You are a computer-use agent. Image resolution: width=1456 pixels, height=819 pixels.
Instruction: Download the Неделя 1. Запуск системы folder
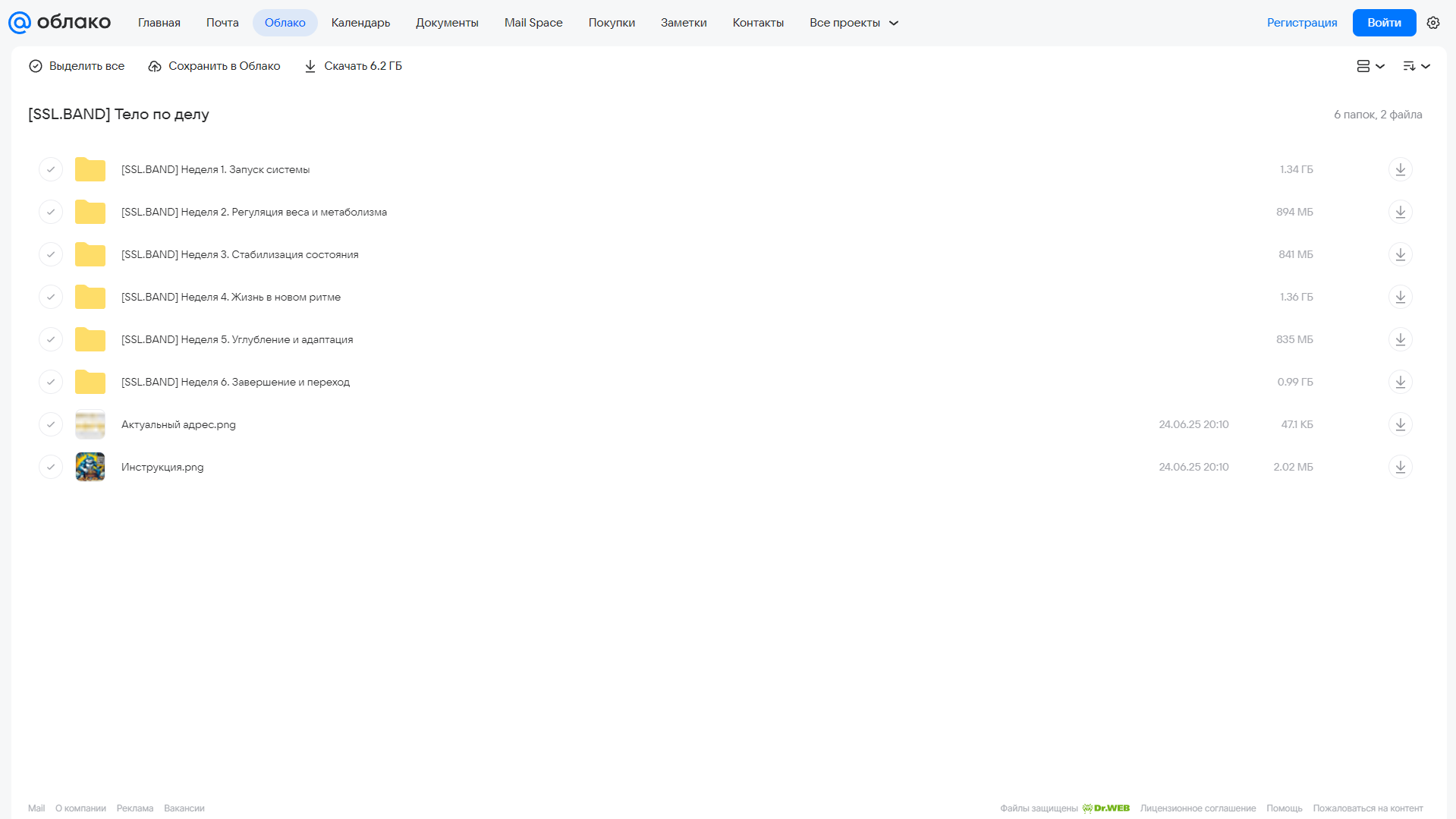1400,169
